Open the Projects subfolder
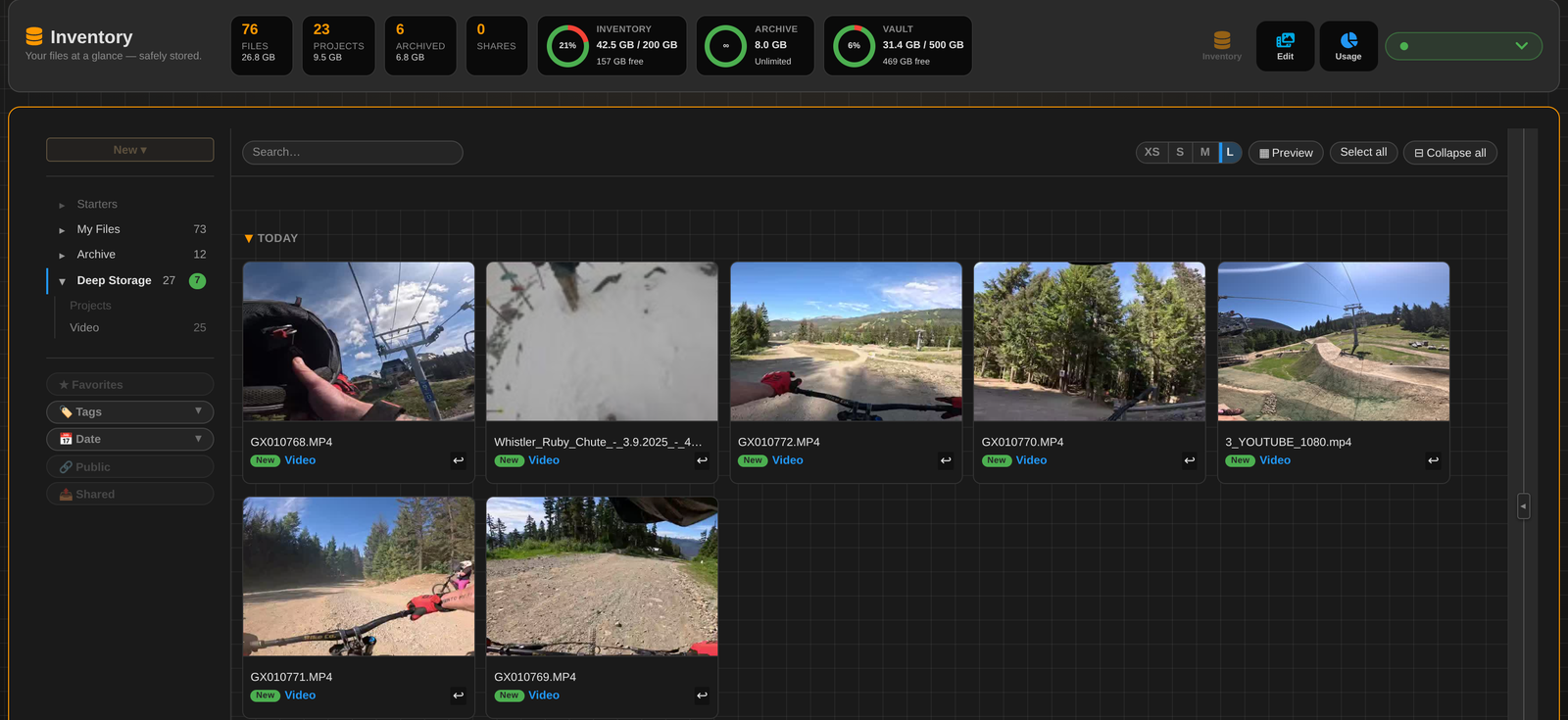Screen dimensions: 1568x720 point(90,306)
